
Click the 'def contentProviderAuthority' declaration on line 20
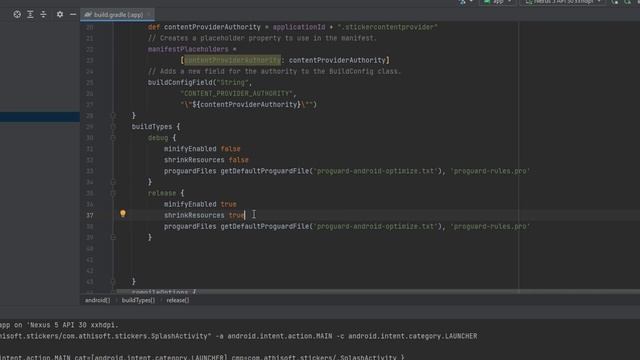pyautogui.click(x=204, y=27)
